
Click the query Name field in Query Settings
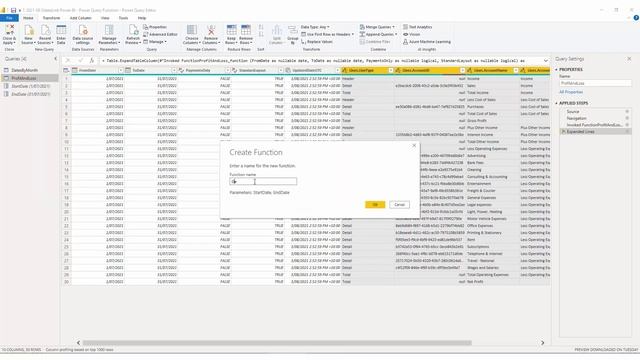[x=595, y=83]
